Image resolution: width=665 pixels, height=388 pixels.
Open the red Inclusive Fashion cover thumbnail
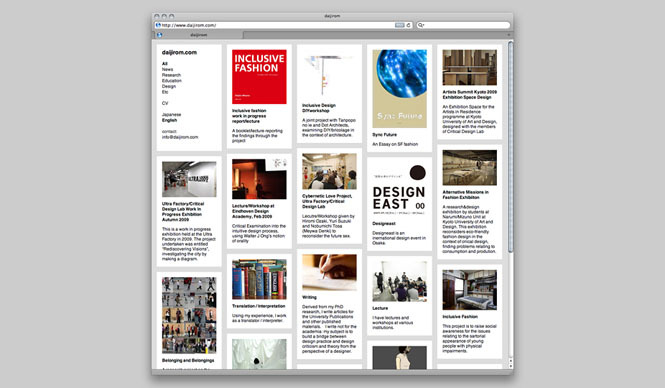click(259, 77)
